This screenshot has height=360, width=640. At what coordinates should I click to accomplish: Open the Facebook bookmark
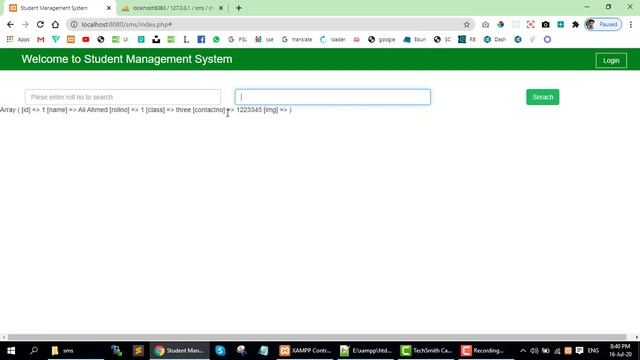(201, 40)
